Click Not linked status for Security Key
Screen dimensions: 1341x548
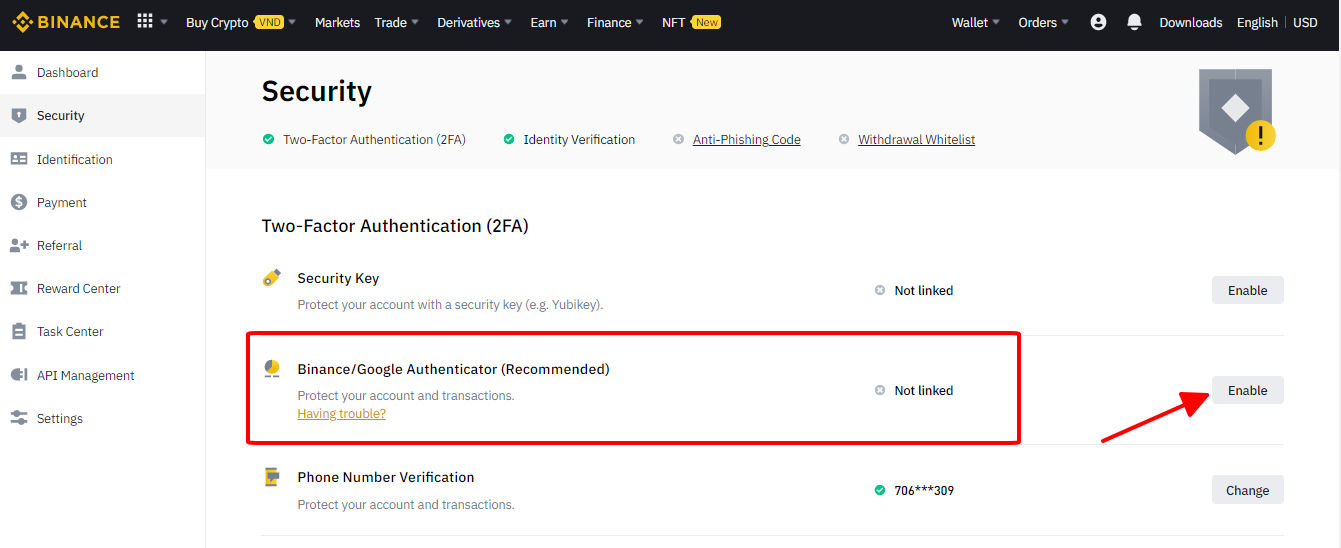pyautogui.click(x=924, y=290)
